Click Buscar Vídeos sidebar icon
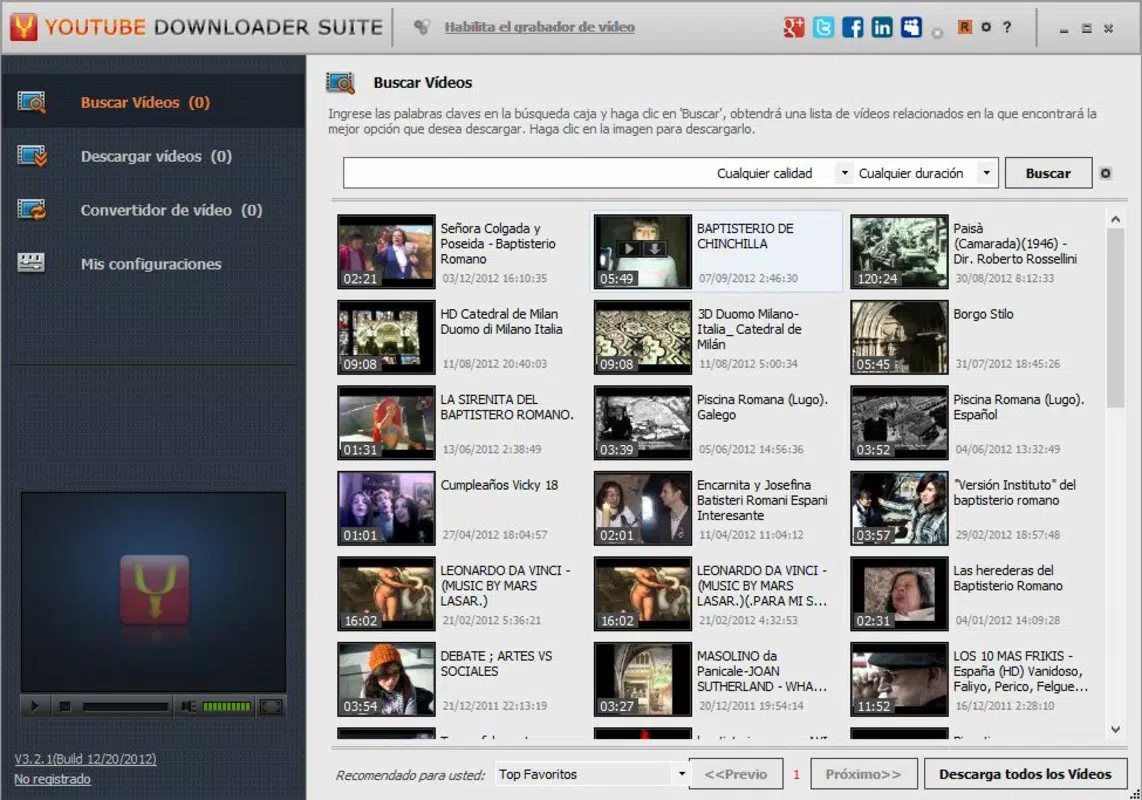 point(31,102)
